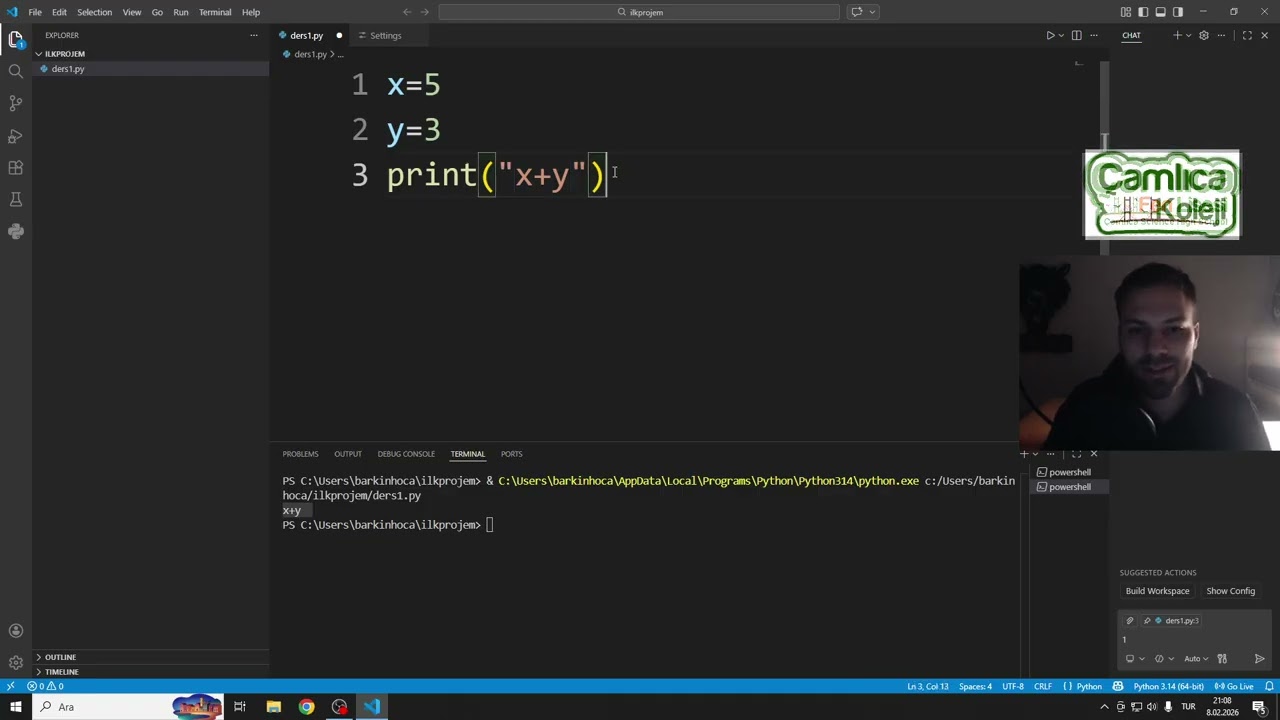Open the Python extension sidebar view
The width and height of the screenshot is (1280, 720).
click(16, 231)
